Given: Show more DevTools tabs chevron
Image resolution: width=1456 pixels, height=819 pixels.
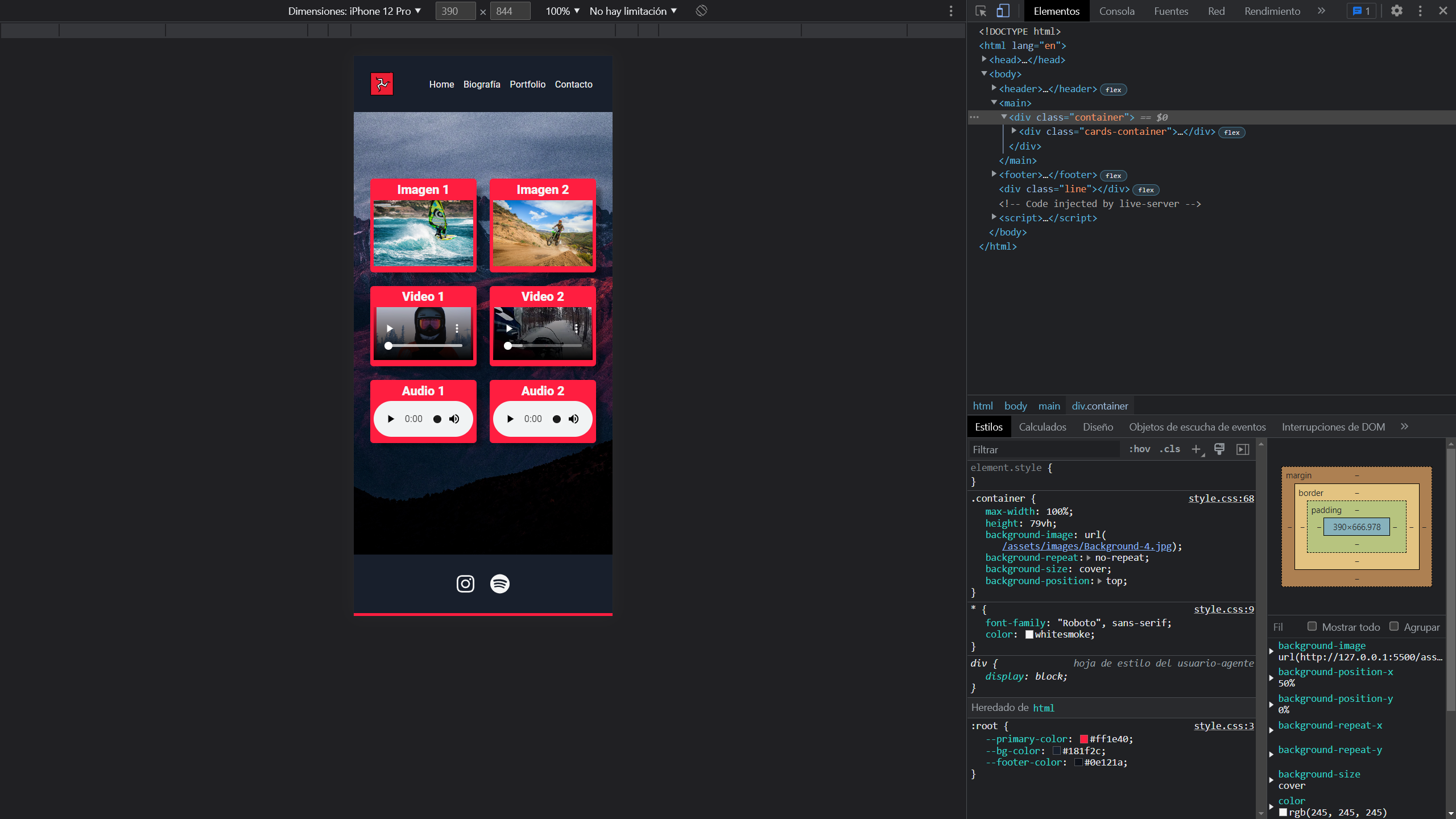Looking at the screenshot, I should pos(1321,11).
